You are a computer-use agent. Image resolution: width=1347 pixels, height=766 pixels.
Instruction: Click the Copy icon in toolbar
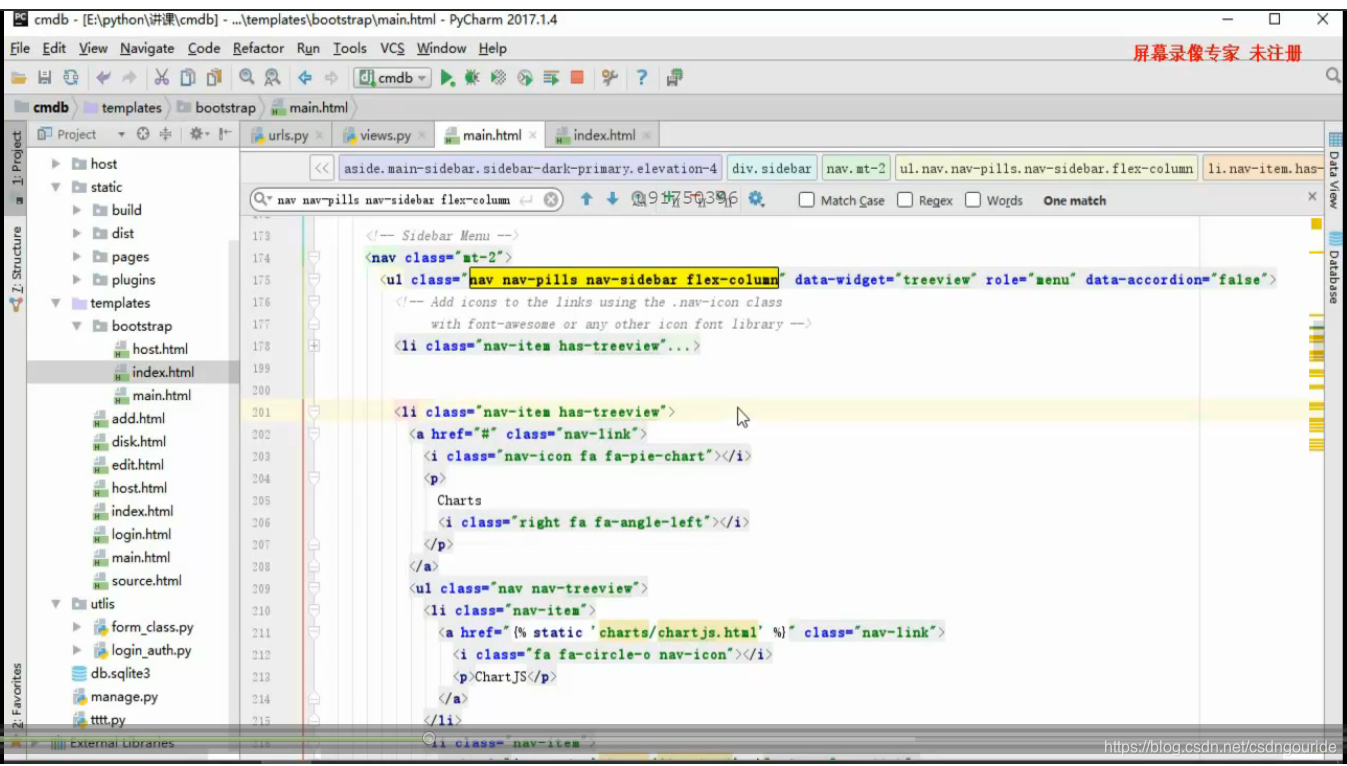(x=187, y=78)
